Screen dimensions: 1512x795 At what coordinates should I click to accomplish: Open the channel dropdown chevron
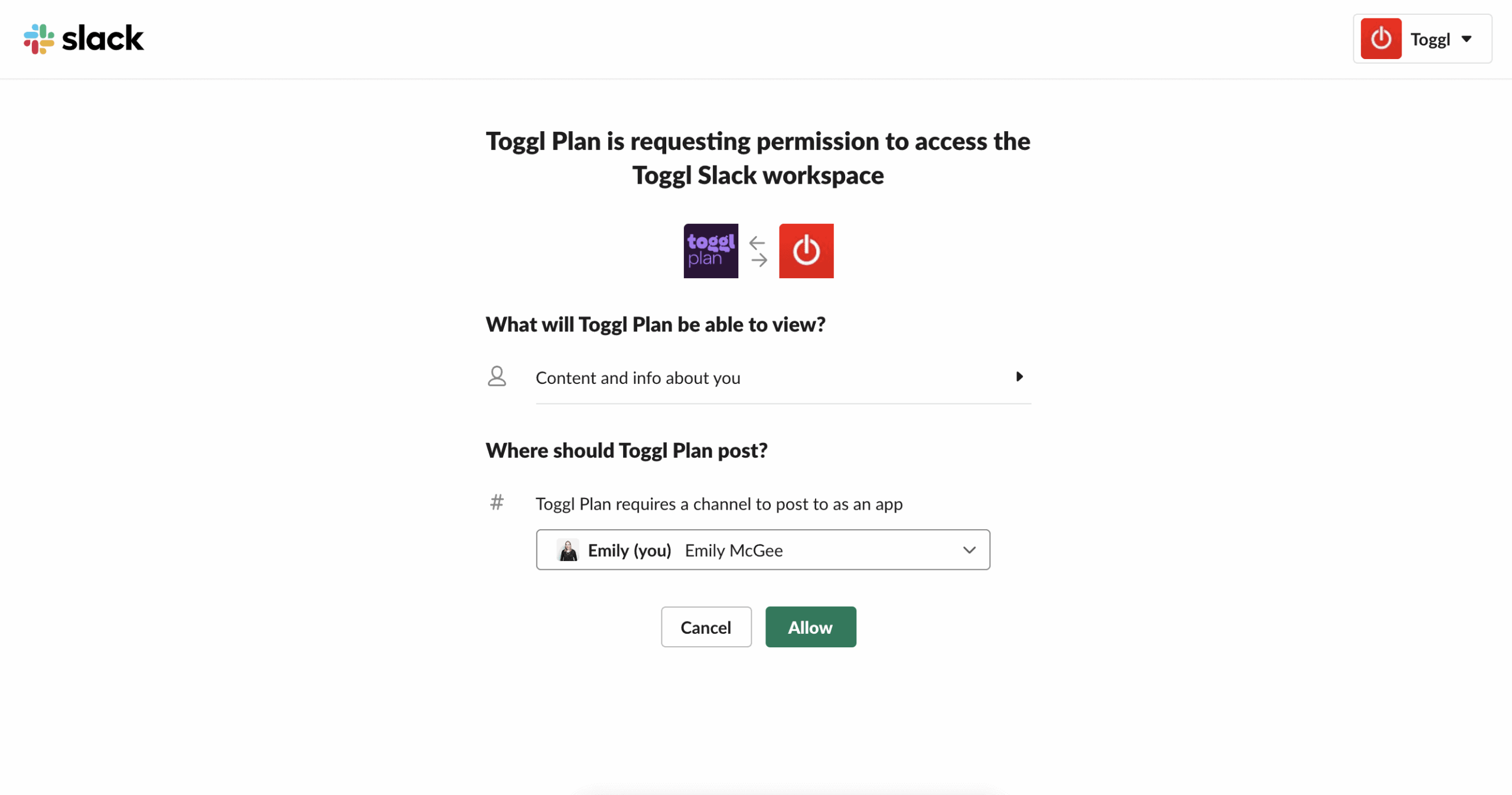click(x=969, y=550)
